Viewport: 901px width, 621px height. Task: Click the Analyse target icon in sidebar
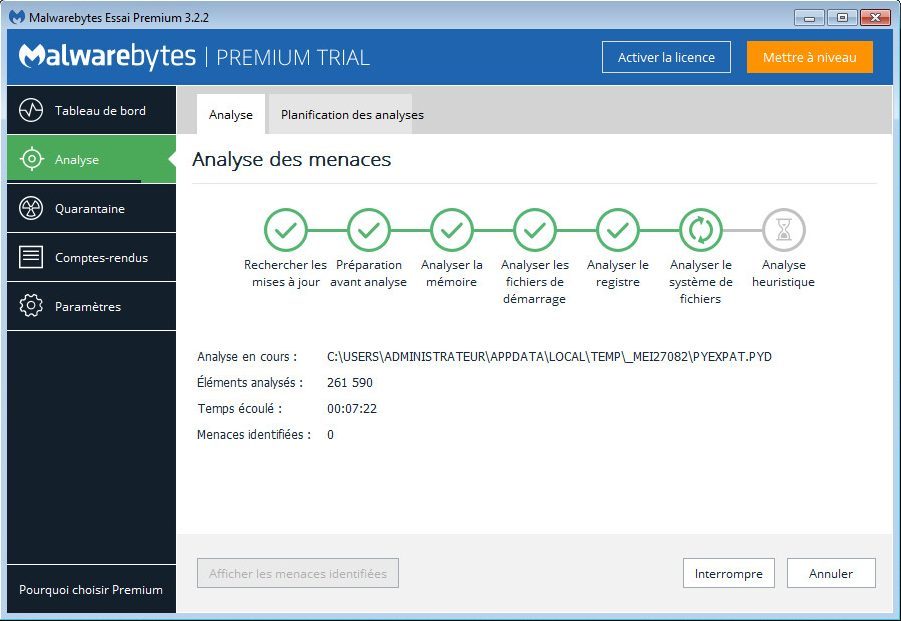31,159
